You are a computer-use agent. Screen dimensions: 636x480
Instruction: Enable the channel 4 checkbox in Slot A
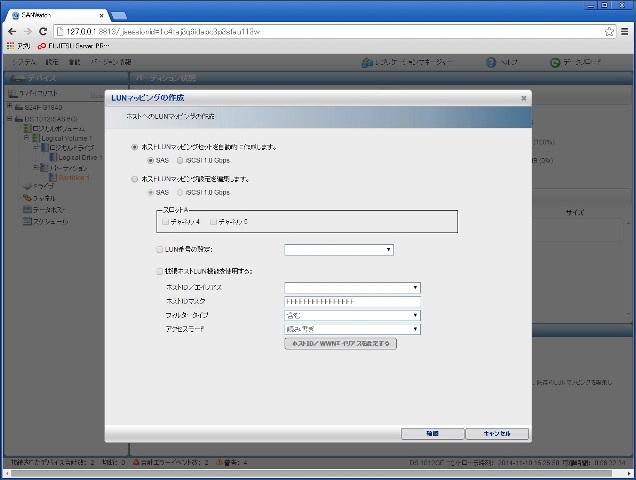[x=166, y=221]
